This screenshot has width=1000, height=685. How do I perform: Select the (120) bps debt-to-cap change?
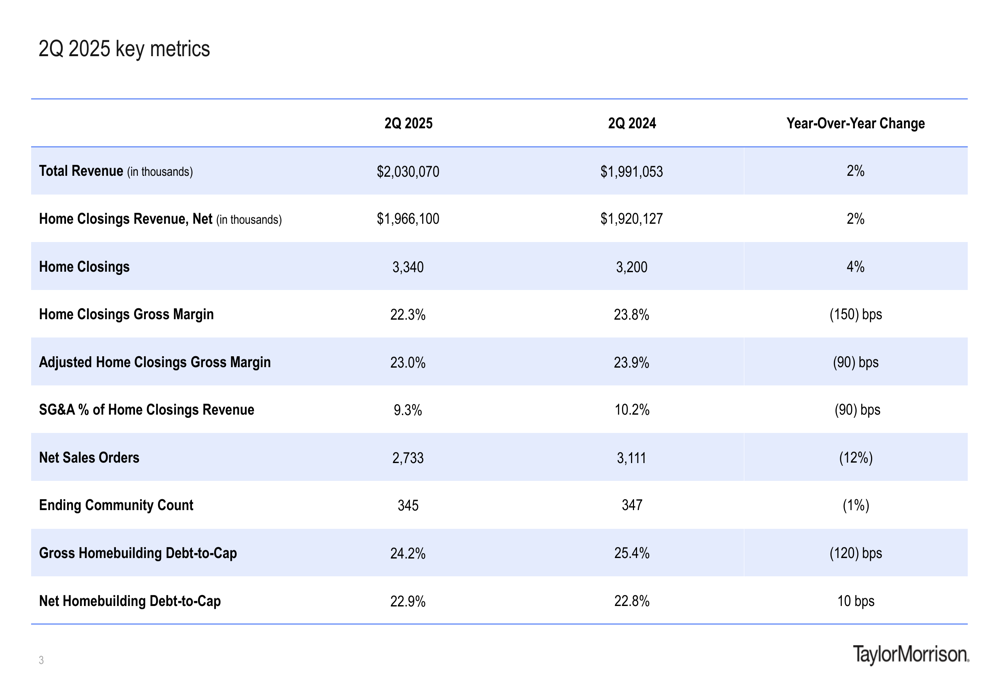tap(855, 553)
